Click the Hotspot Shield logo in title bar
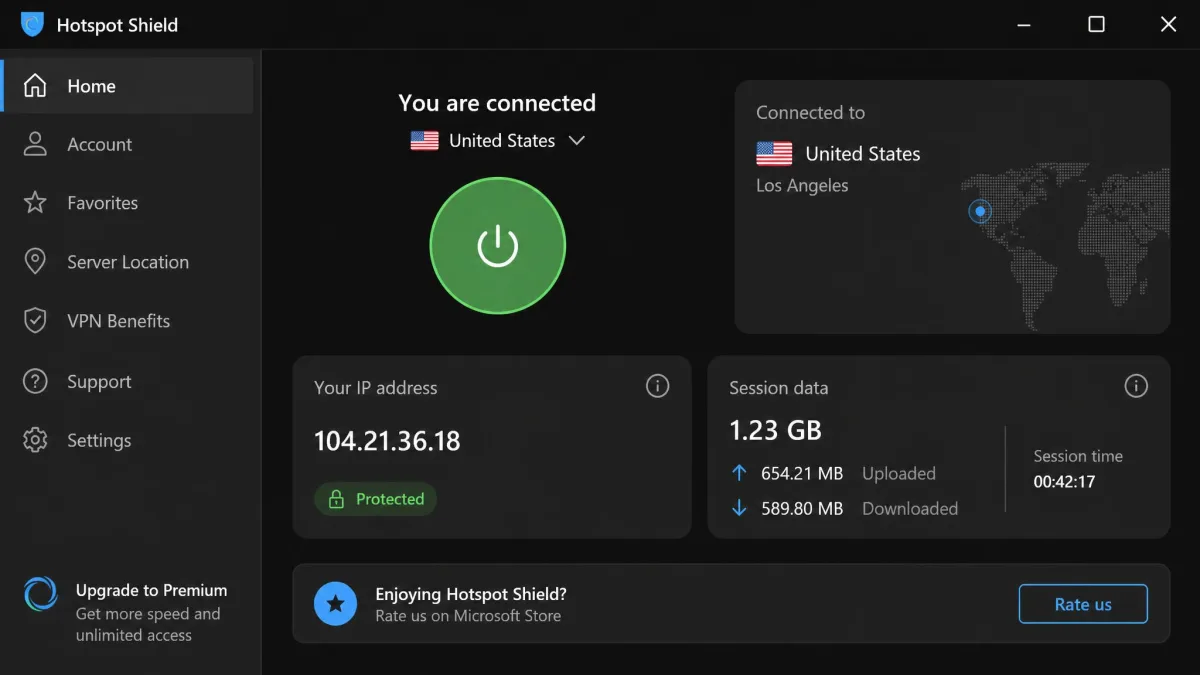1200x675 pixels. click(x=32, y=24)
